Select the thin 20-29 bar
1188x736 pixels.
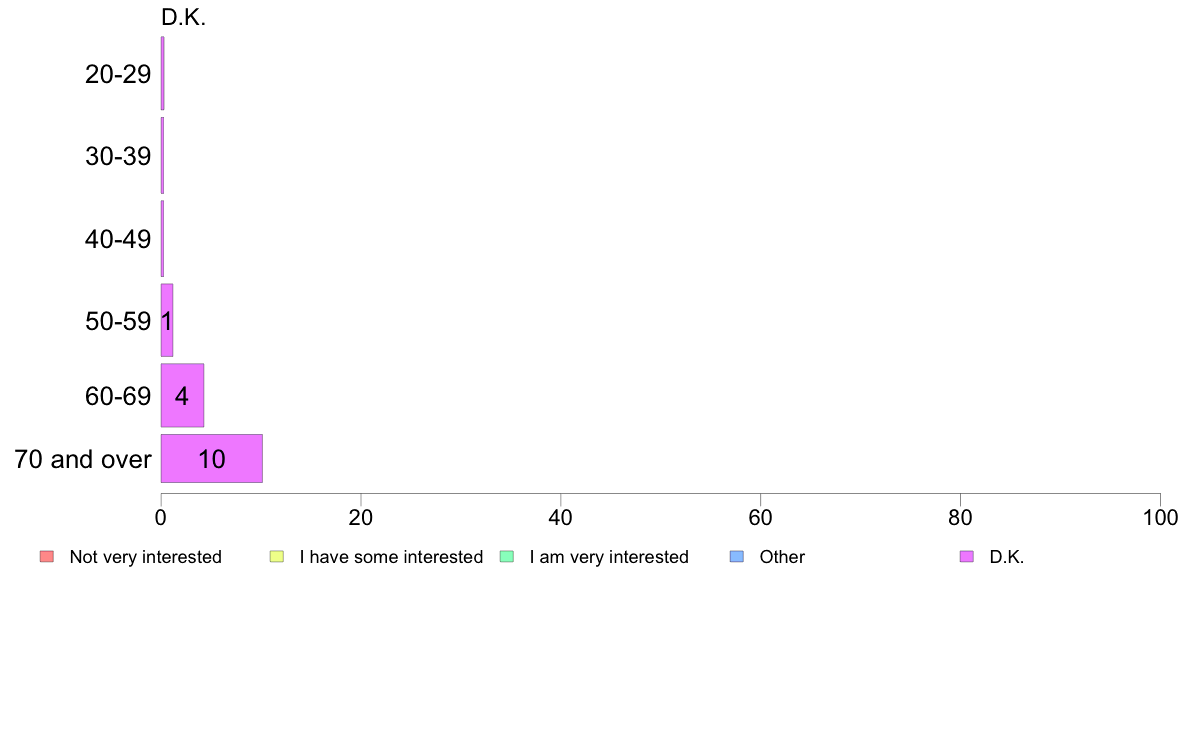coord(162,74)
